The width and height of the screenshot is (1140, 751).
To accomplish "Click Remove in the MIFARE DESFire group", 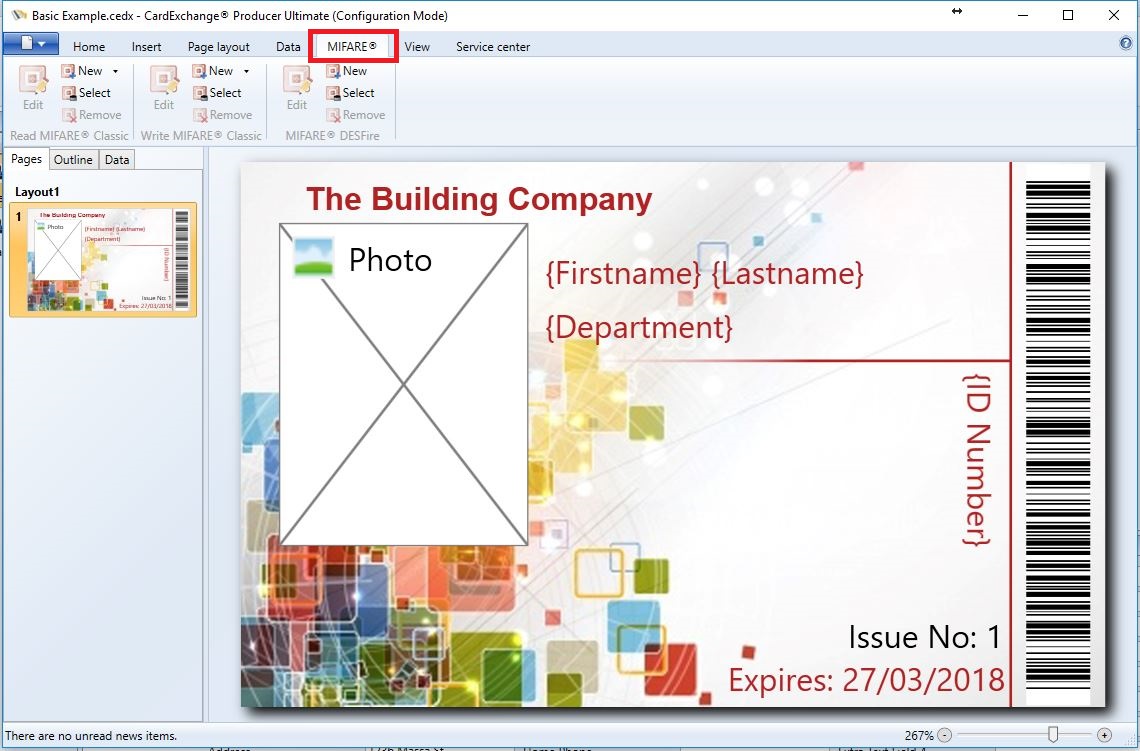I will pyautogui.click(x=356, y=115).
